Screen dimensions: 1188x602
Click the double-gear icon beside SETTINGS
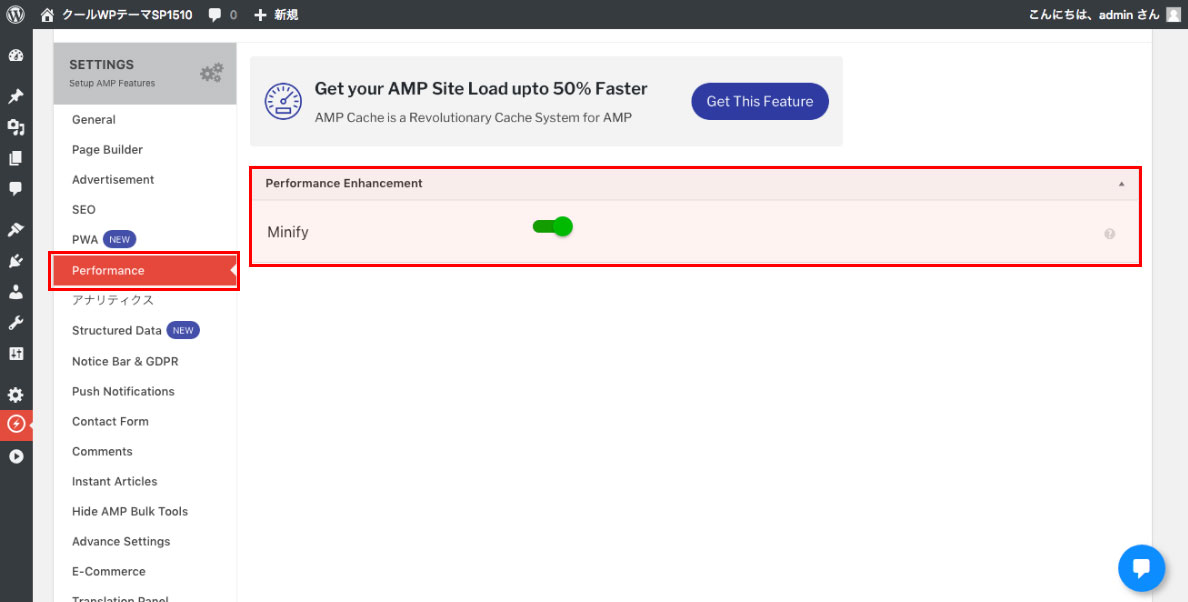click(211, 73)
